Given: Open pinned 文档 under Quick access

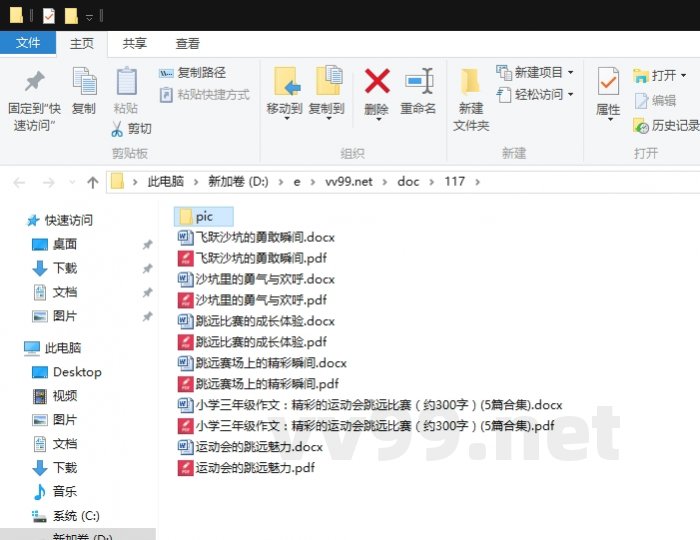Looking at the screenshot, I should (x=54, y=292).
